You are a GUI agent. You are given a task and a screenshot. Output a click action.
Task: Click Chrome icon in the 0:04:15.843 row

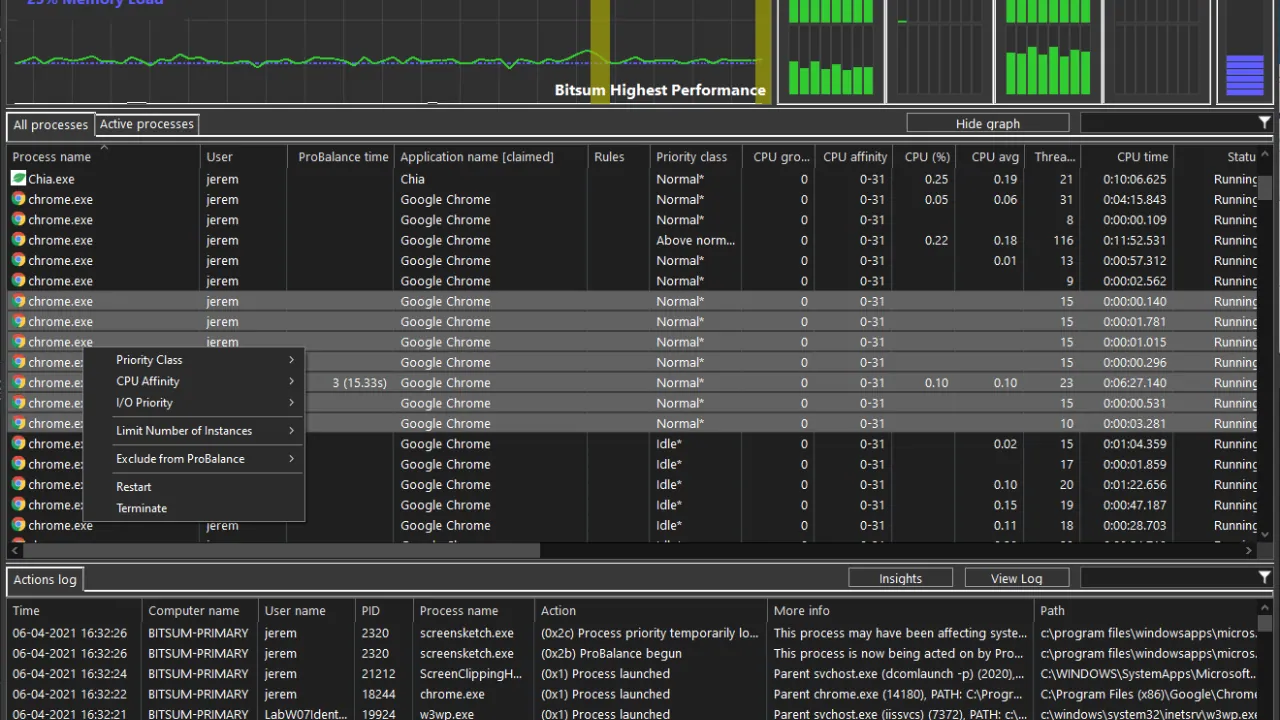click(18, 199)
